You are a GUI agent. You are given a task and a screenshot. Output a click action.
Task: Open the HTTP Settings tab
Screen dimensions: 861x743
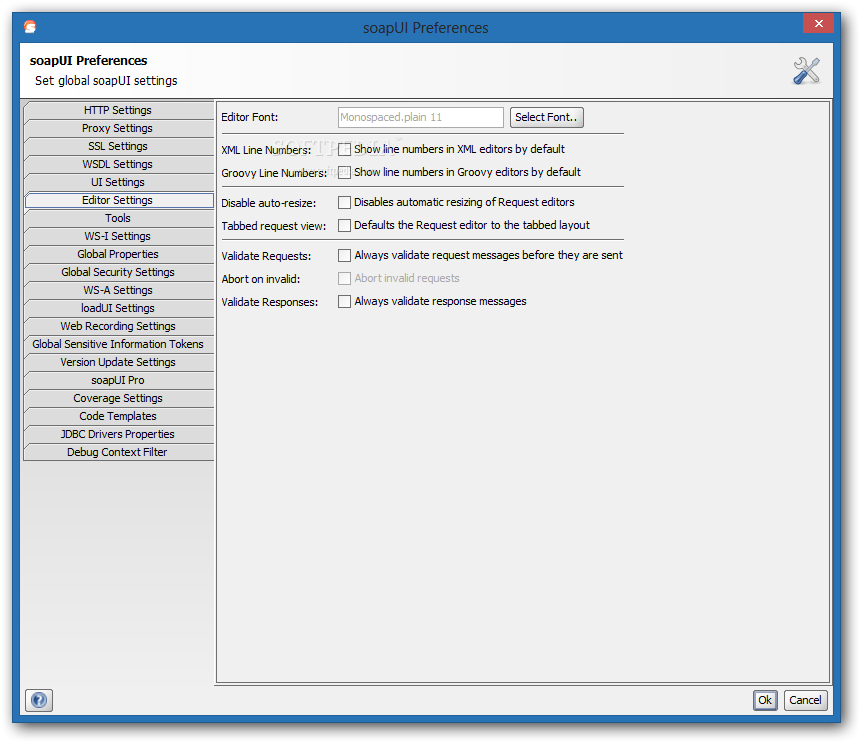pos(118,110)
